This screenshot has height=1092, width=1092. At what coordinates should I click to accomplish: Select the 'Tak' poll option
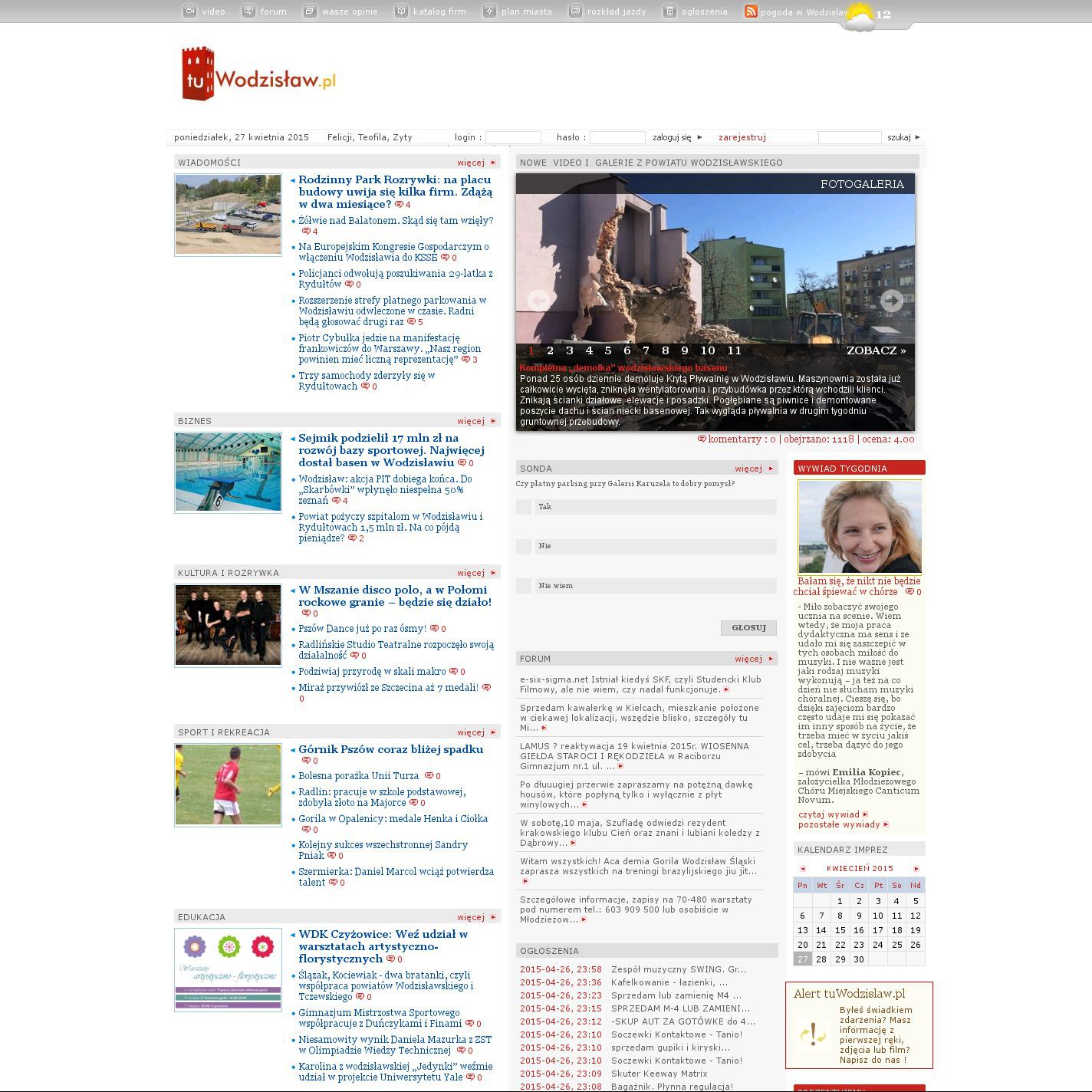click(524, 507)
